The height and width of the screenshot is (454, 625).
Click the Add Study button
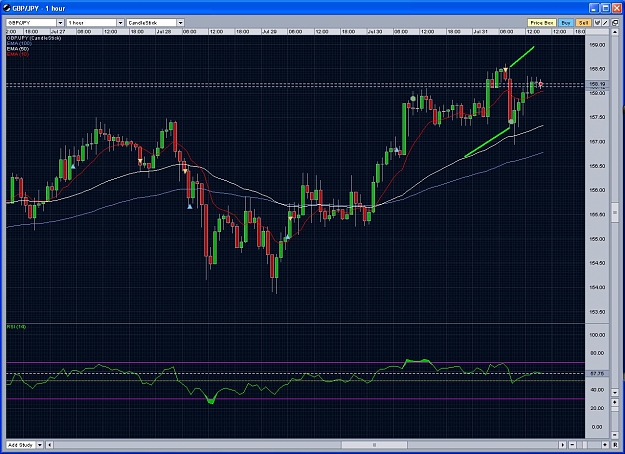21,445
